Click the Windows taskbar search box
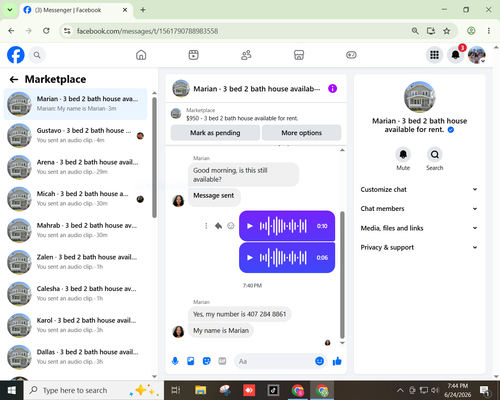 pyautogui.click(x=93, y=390)
